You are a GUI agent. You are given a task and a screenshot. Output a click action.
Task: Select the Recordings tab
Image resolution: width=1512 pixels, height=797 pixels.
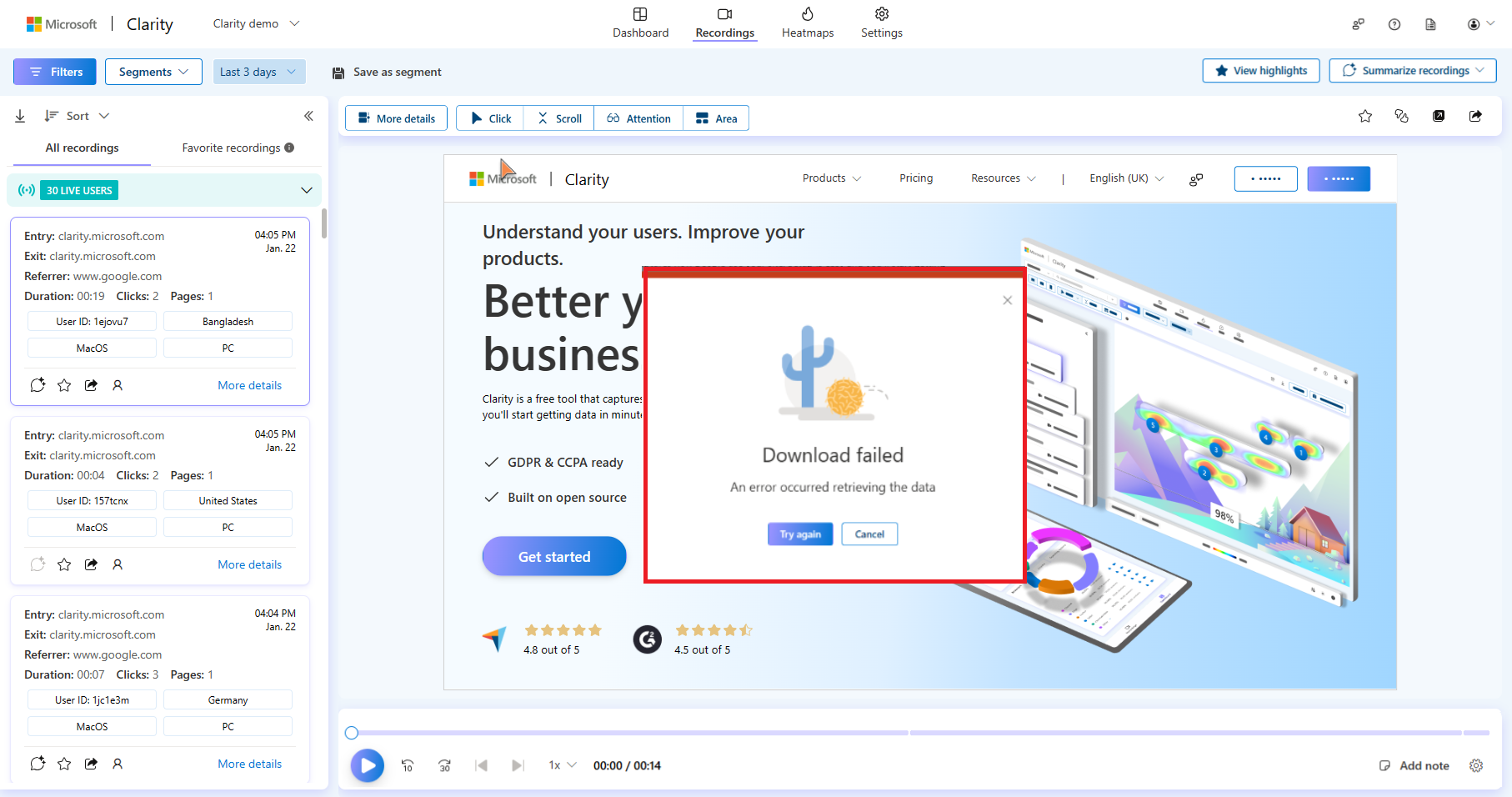pos(725,23)
